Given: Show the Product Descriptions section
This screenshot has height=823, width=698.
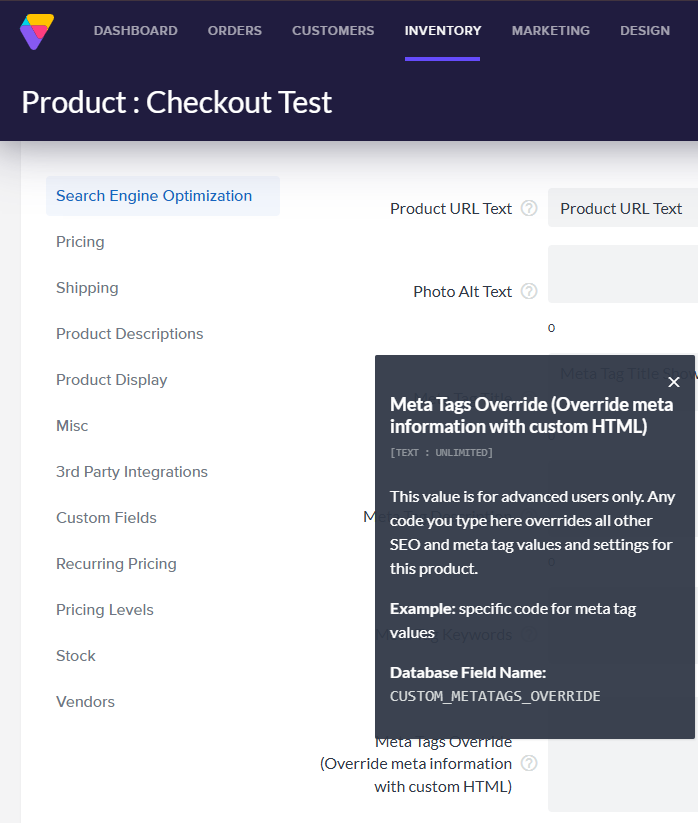Looking at the screenshot, I should coord(129,334).
